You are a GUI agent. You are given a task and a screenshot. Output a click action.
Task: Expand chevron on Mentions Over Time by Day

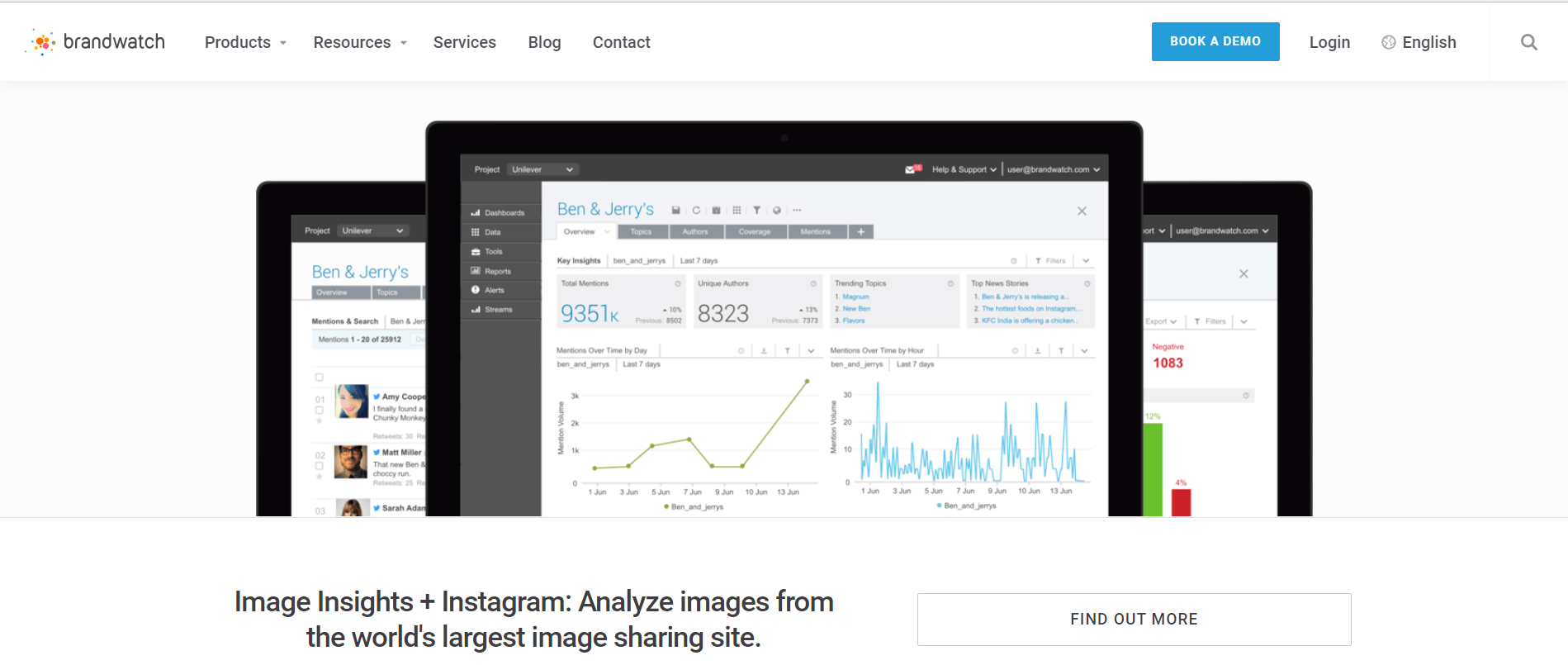[812, 351]
